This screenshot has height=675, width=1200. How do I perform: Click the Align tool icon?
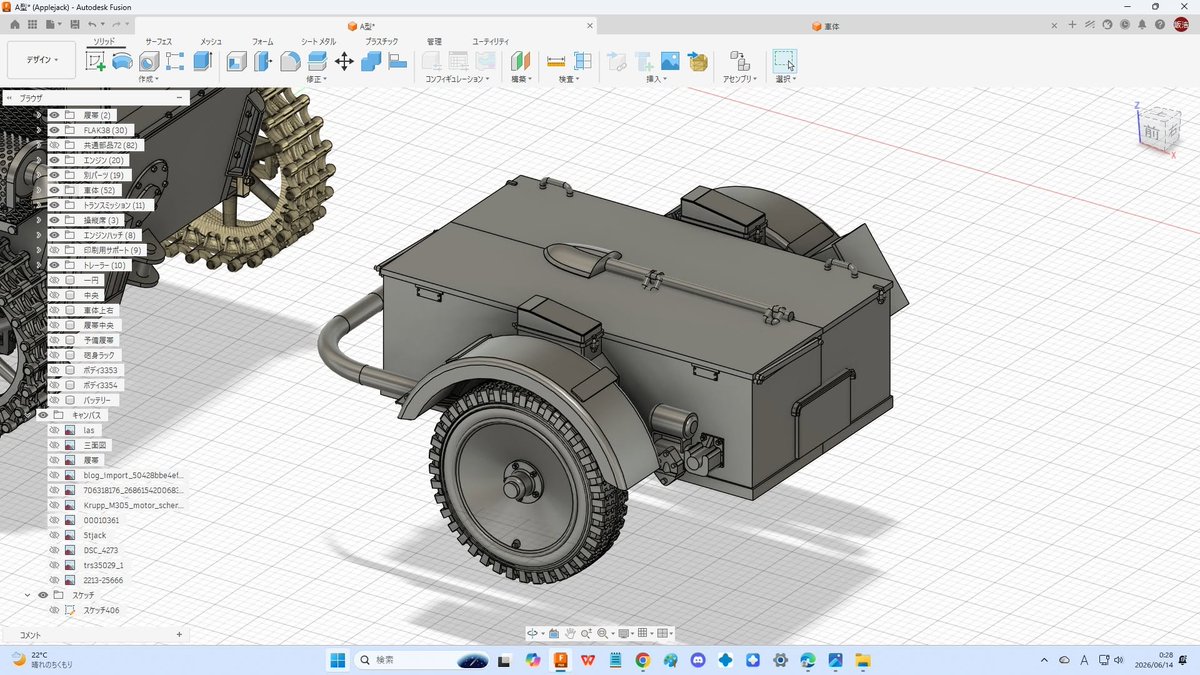(x=397, y=61)
